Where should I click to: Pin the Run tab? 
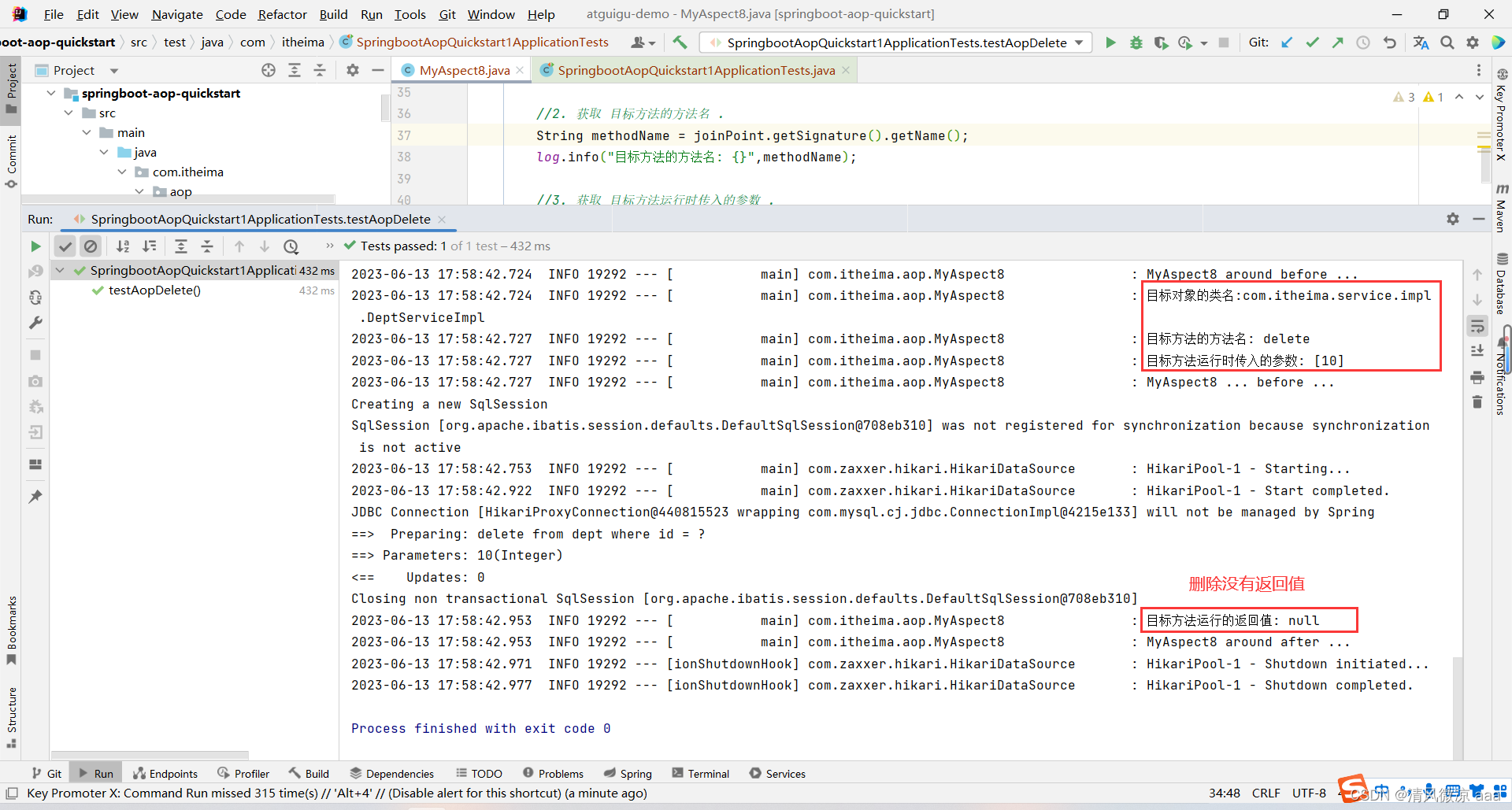click(35, 497)
